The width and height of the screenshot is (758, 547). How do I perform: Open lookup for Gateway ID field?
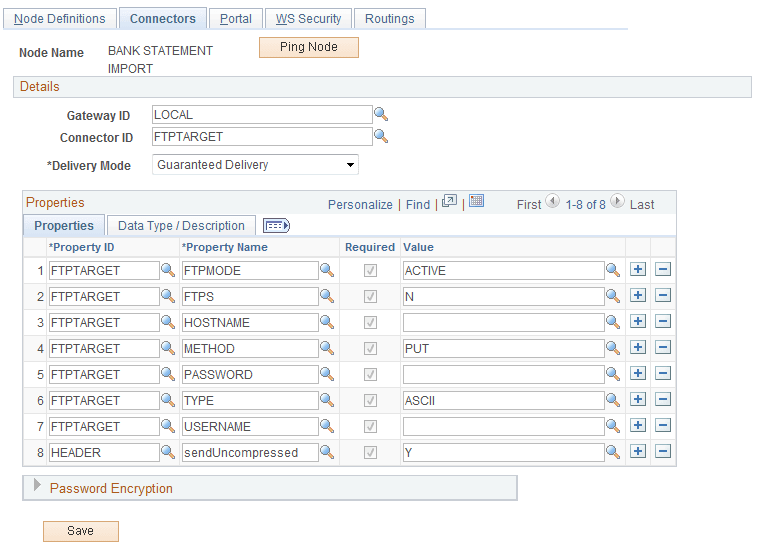pos(381,114)
